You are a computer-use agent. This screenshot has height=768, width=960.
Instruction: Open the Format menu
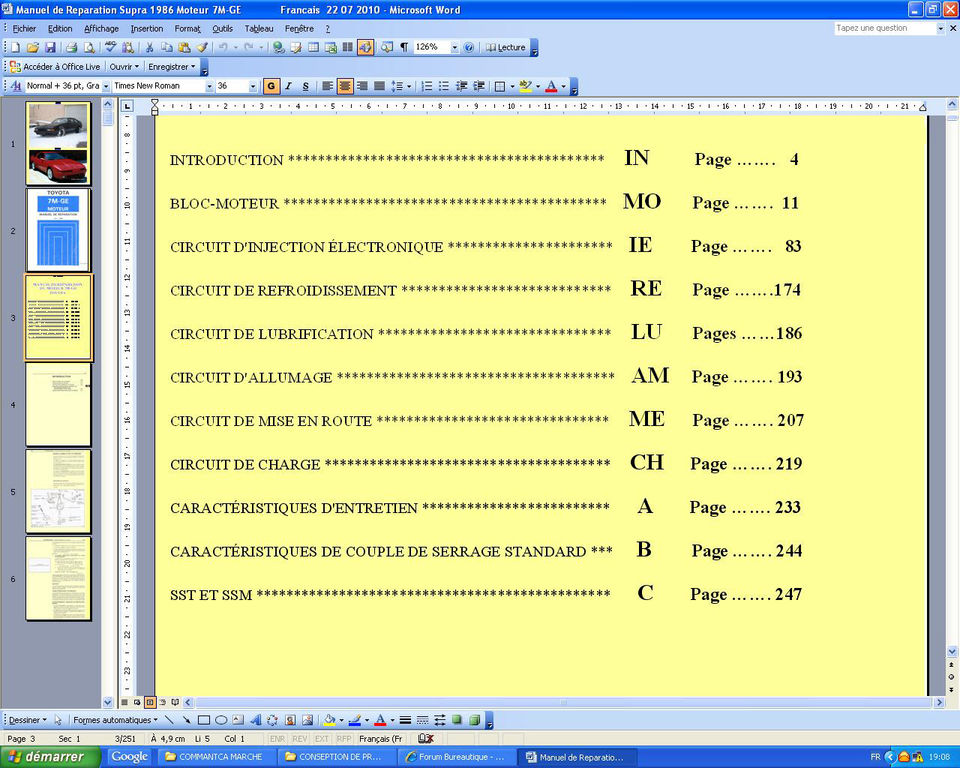click(187, 28)
